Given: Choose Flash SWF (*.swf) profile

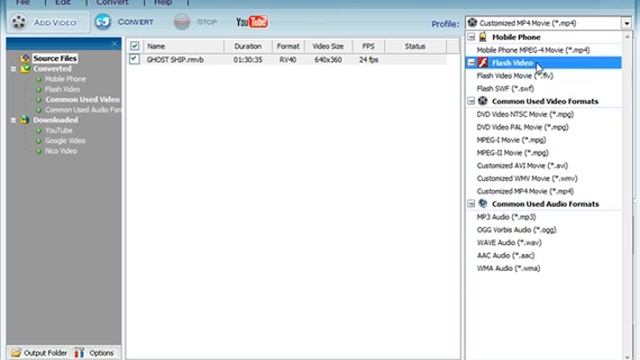Looking at the screenshot, I should (505, 88).
